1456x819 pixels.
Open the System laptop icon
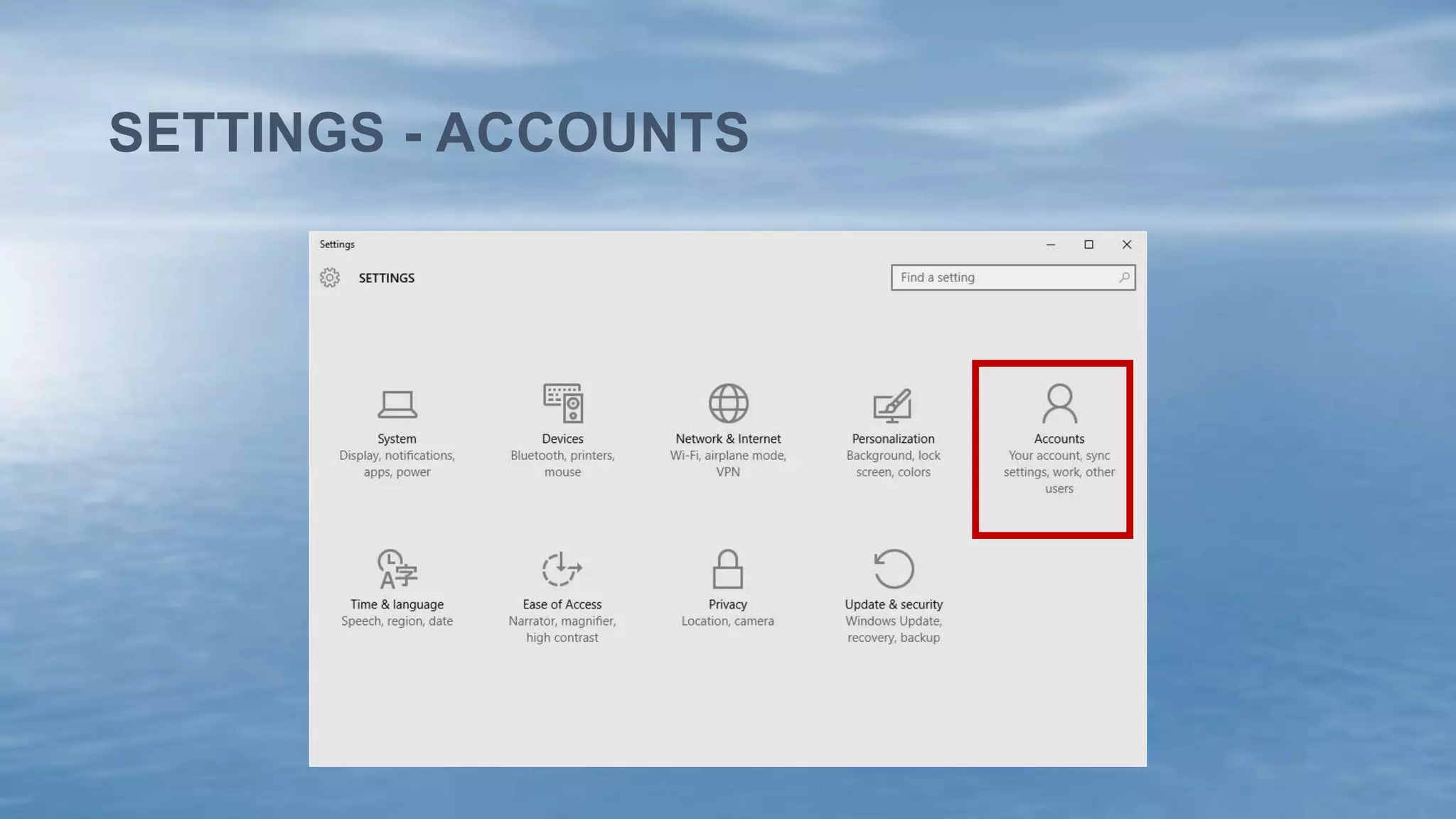(397, 404)
